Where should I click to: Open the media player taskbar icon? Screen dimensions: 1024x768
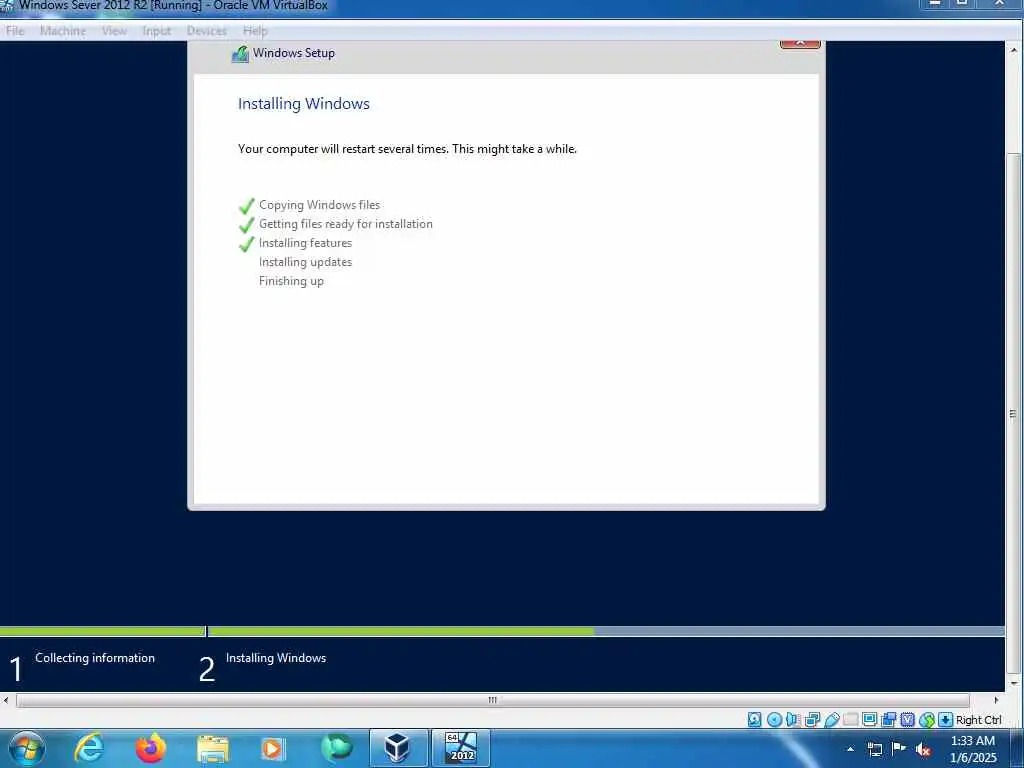272,749
